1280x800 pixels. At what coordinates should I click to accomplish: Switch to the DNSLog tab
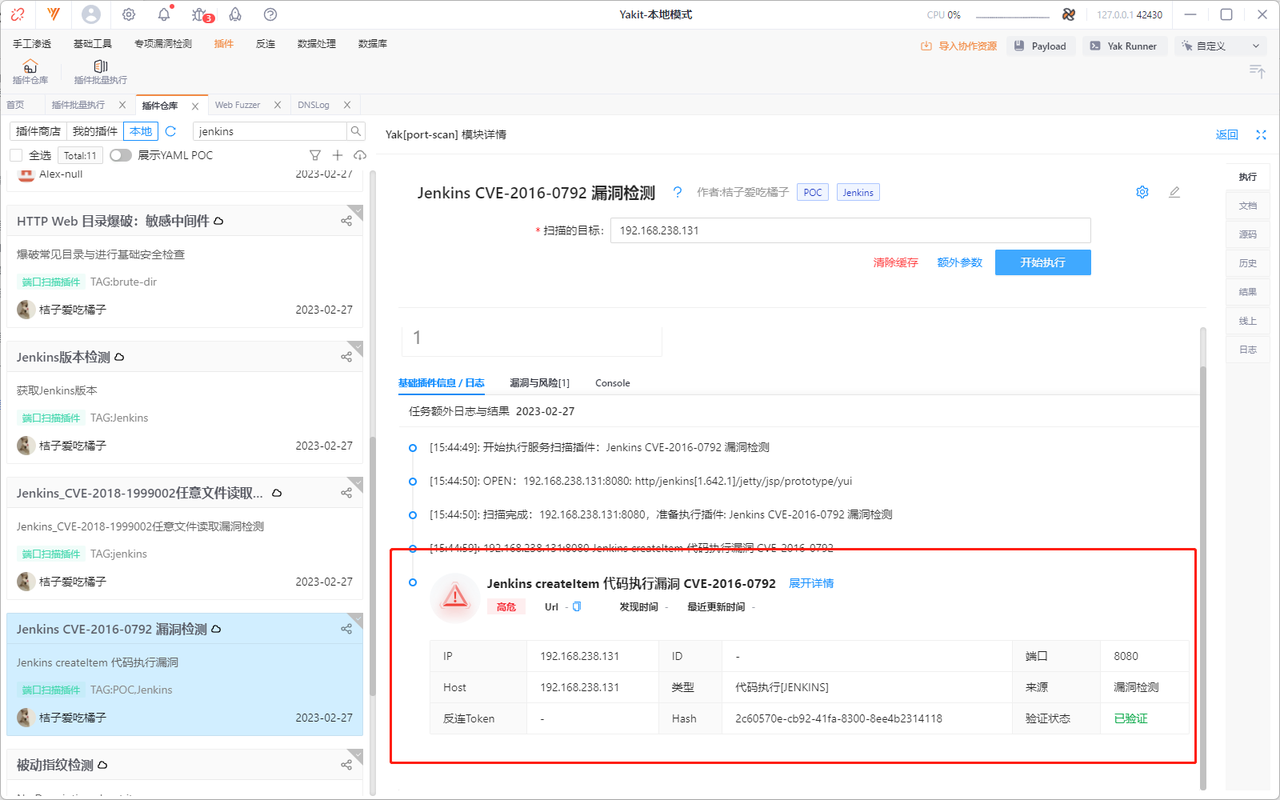[313, 105]
